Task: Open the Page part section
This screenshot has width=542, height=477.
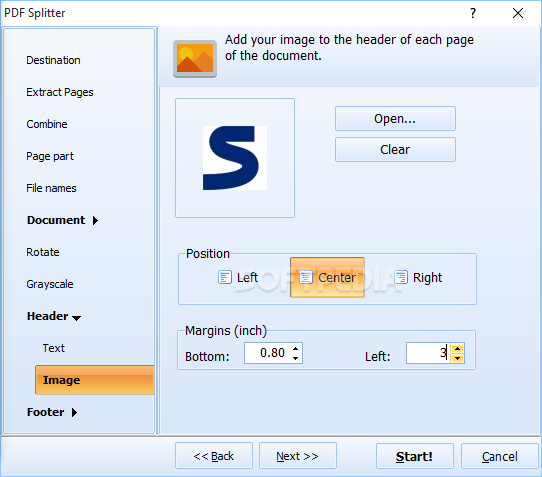Action: [x=50, y=156]
